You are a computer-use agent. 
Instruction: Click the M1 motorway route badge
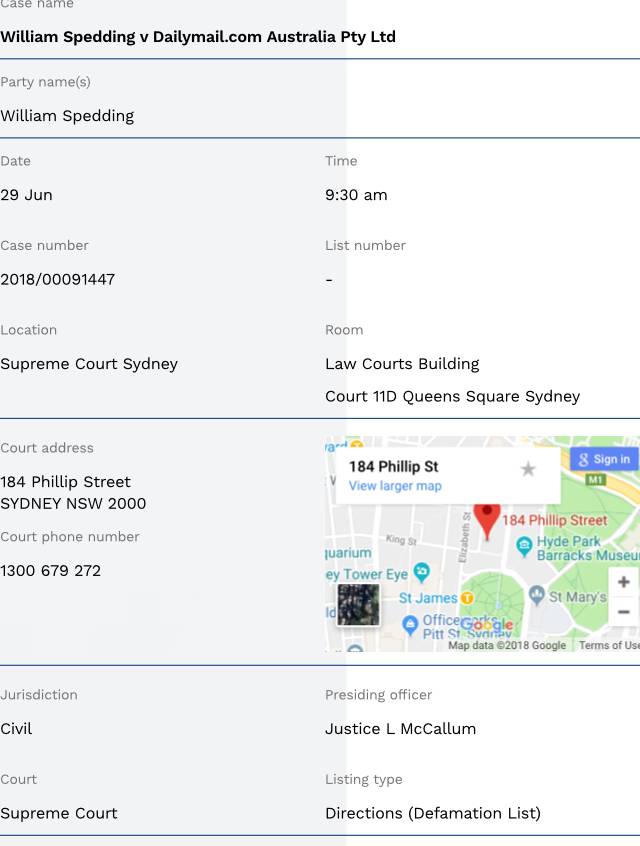(597, 480)
